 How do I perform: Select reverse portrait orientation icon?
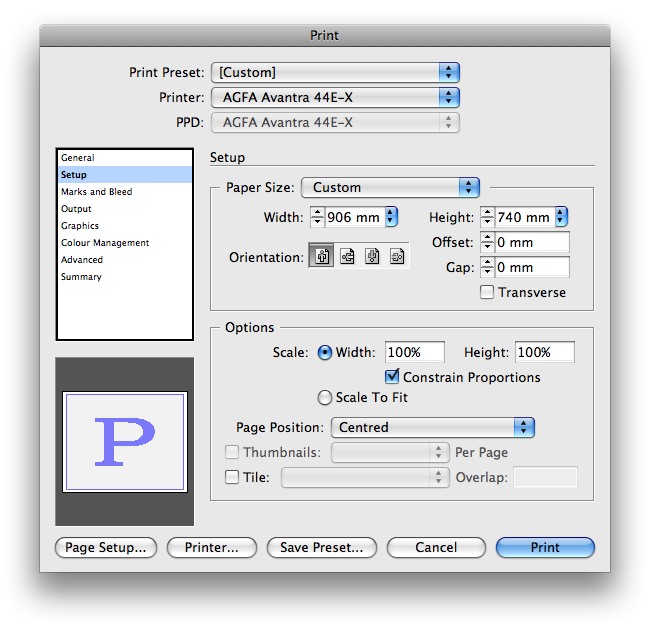pos(372,256)
